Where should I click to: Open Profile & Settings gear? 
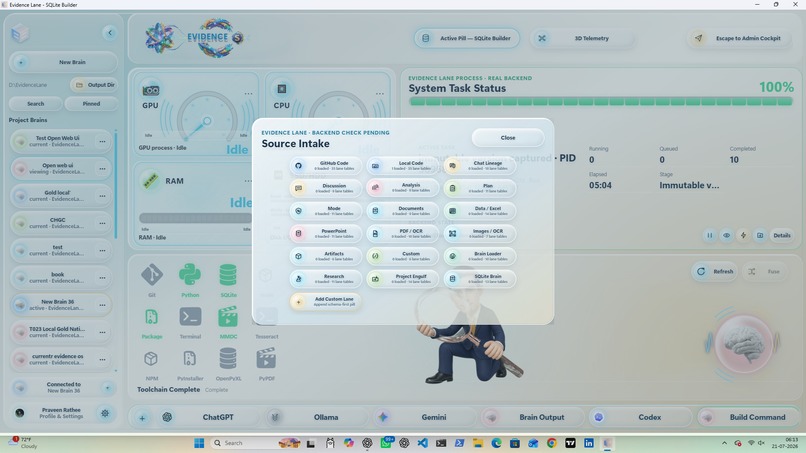tap(105, 413)
